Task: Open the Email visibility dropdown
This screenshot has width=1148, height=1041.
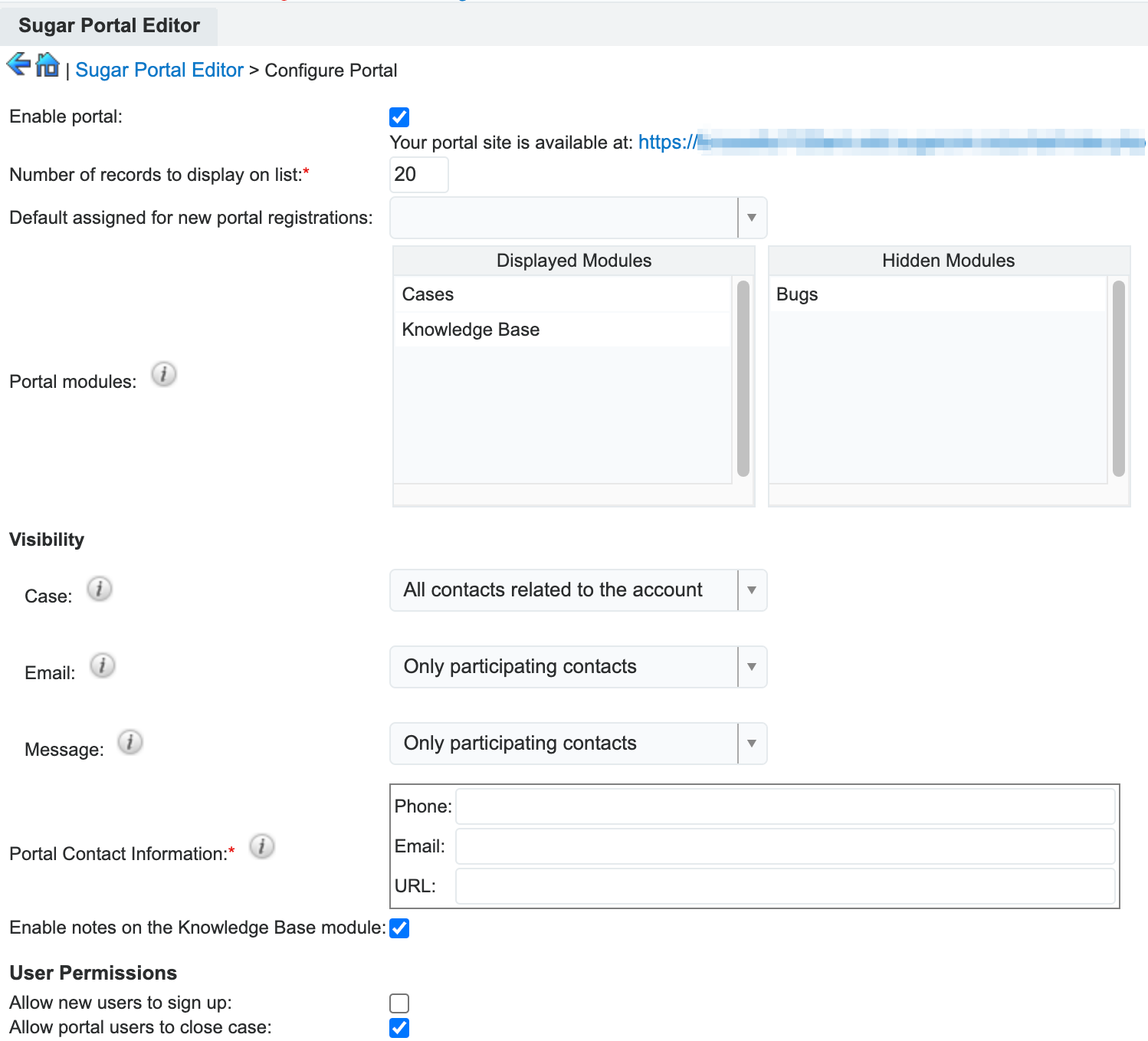Action: pos(578,667)
